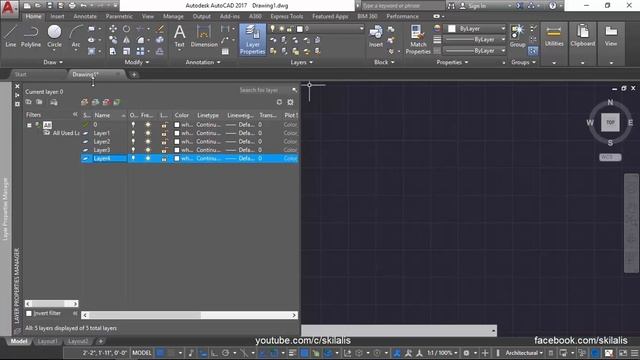This screenshot has width=640, height=360.
Task: Switch to the Express Tools tab
Action: 287,16
